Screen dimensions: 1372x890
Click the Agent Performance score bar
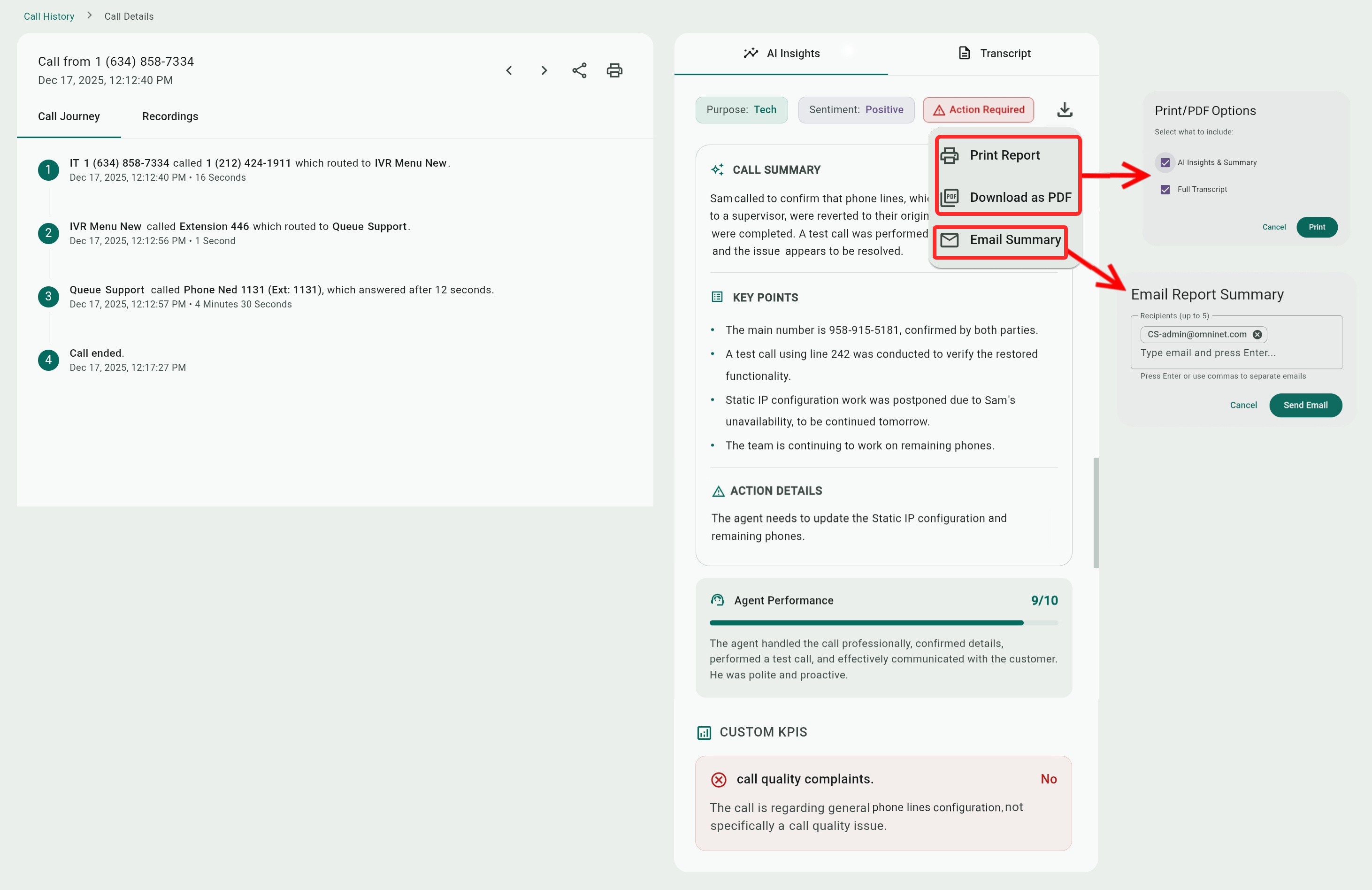(x=883, y=622)
